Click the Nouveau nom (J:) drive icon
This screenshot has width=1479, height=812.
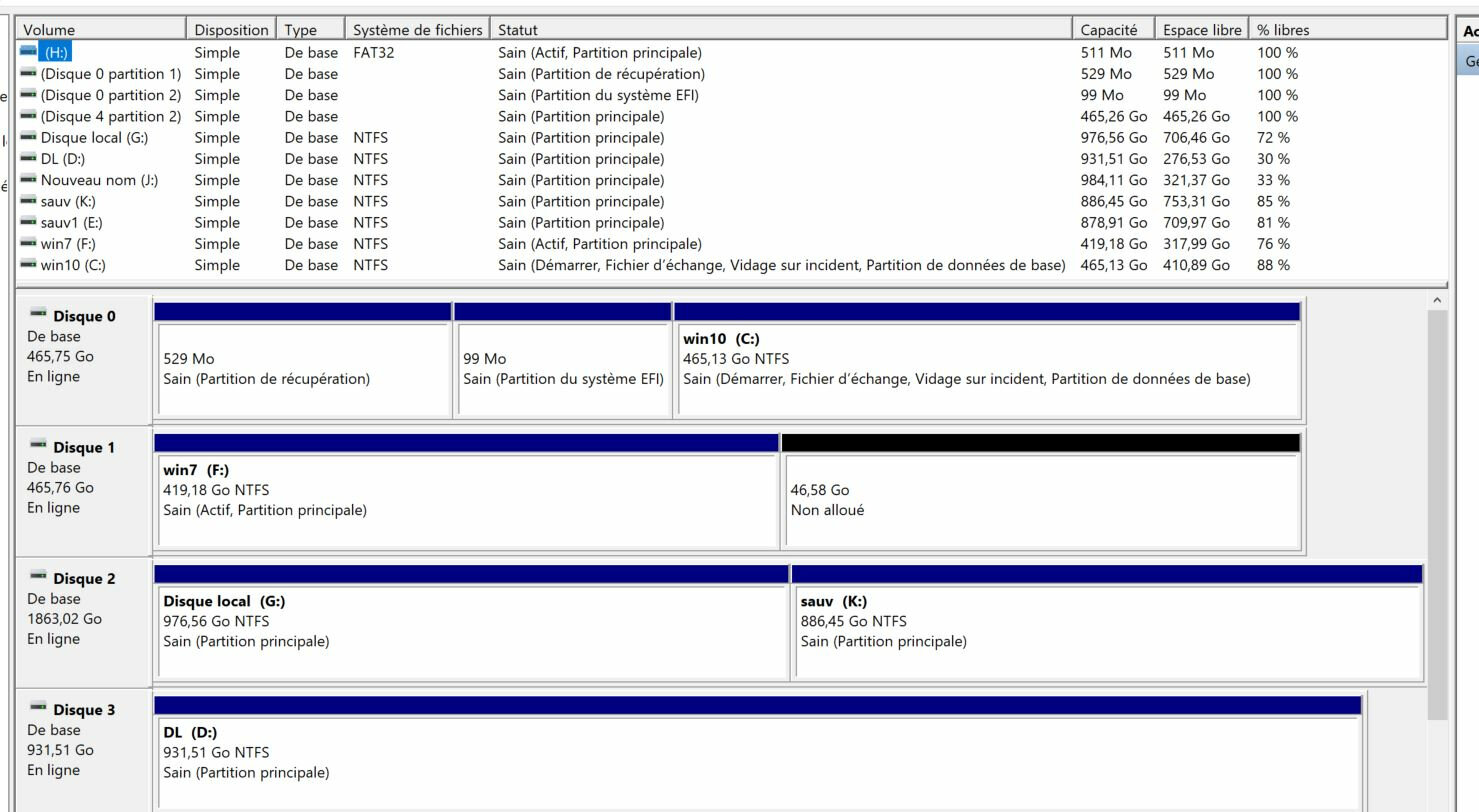pyautogui.click(x=28, y=180)
